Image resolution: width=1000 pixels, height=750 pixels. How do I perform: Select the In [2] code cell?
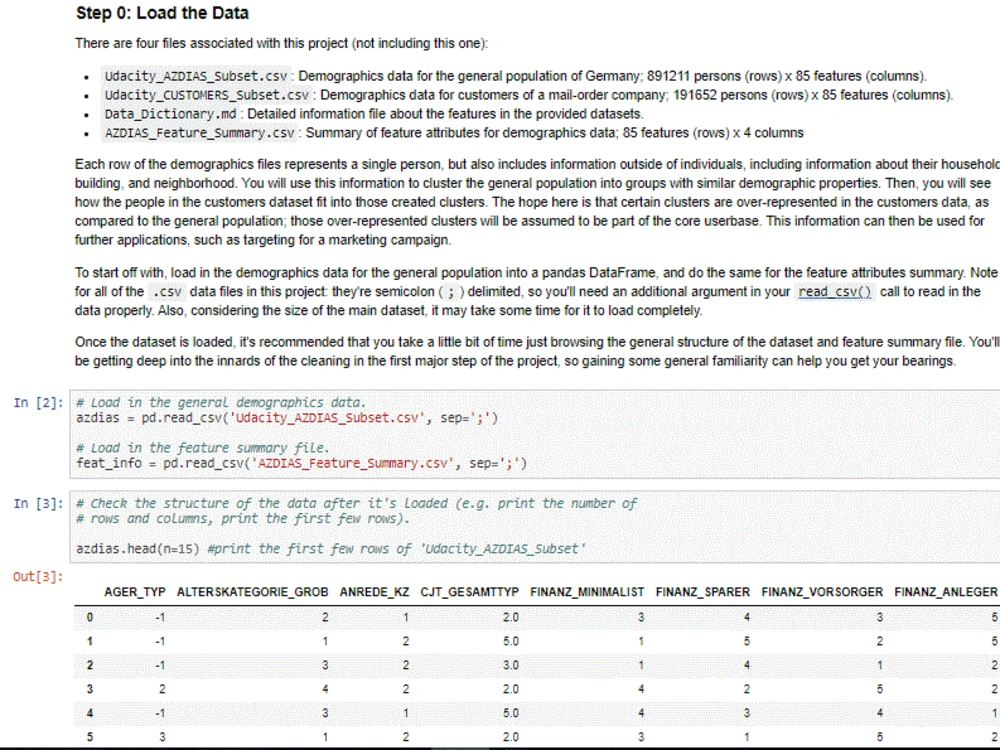[300, 435]
